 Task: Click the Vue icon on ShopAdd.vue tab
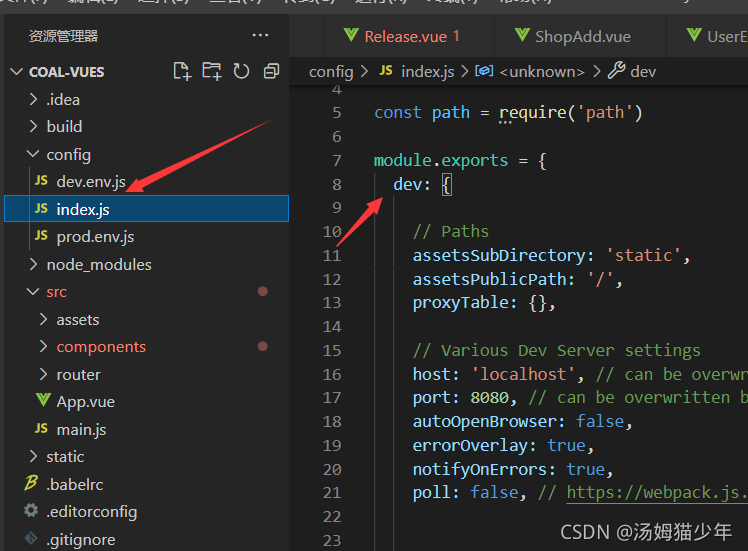click(522, 35)
